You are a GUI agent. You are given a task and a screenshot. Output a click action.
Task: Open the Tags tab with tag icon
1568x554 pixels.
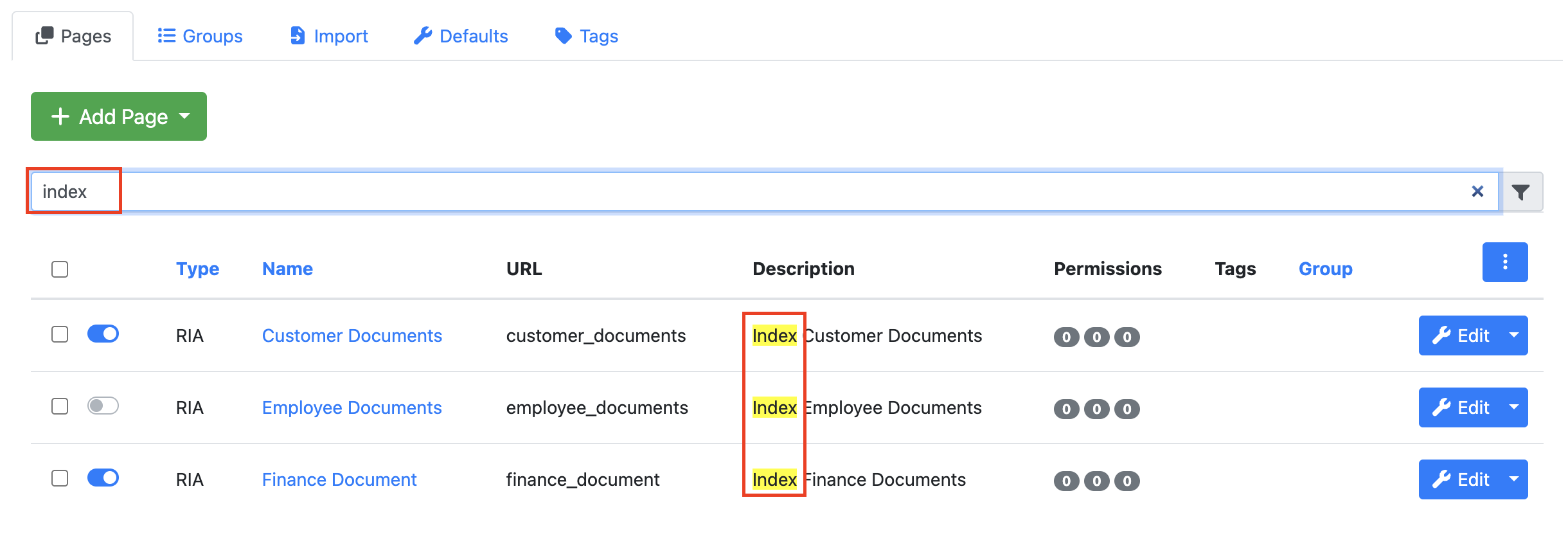[586, 36]
